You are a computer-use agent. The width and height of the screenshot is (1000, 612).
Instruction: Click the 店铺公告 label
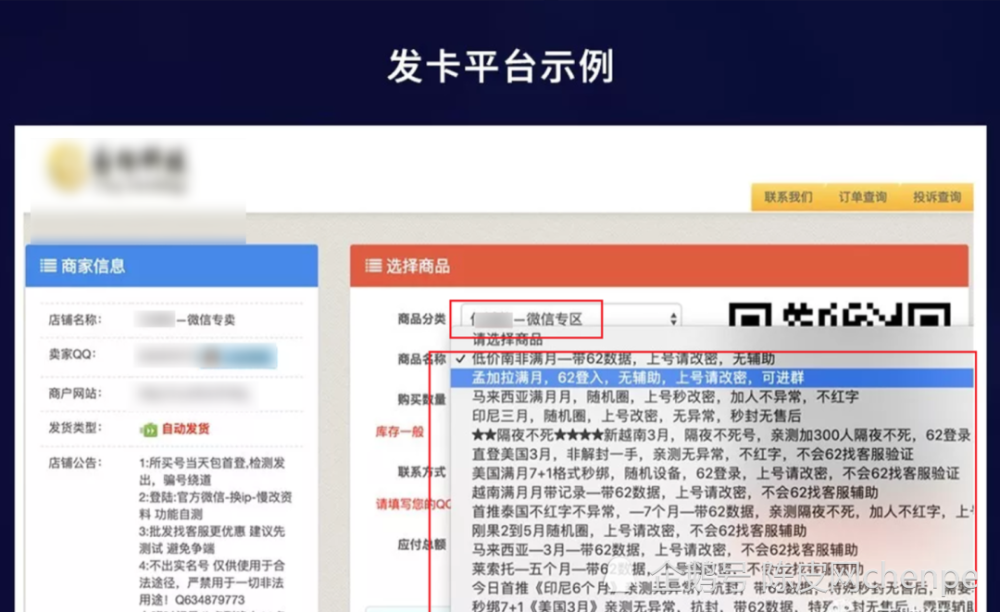[x=75, y=463]
